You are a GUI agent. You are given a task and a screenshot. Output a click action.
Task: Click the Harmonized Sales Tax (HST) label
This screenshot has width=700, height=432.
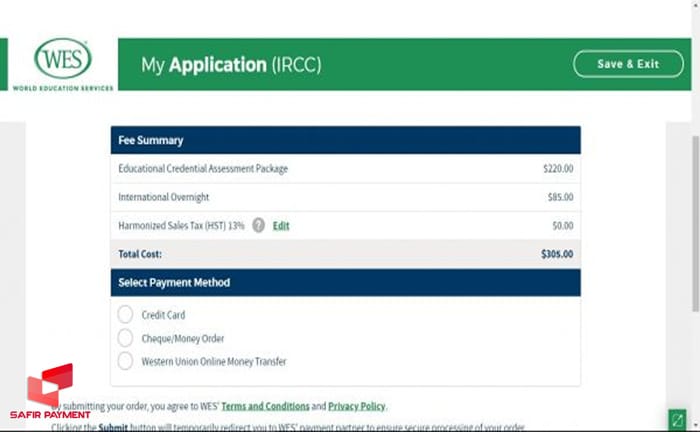[x=181, y=226]
